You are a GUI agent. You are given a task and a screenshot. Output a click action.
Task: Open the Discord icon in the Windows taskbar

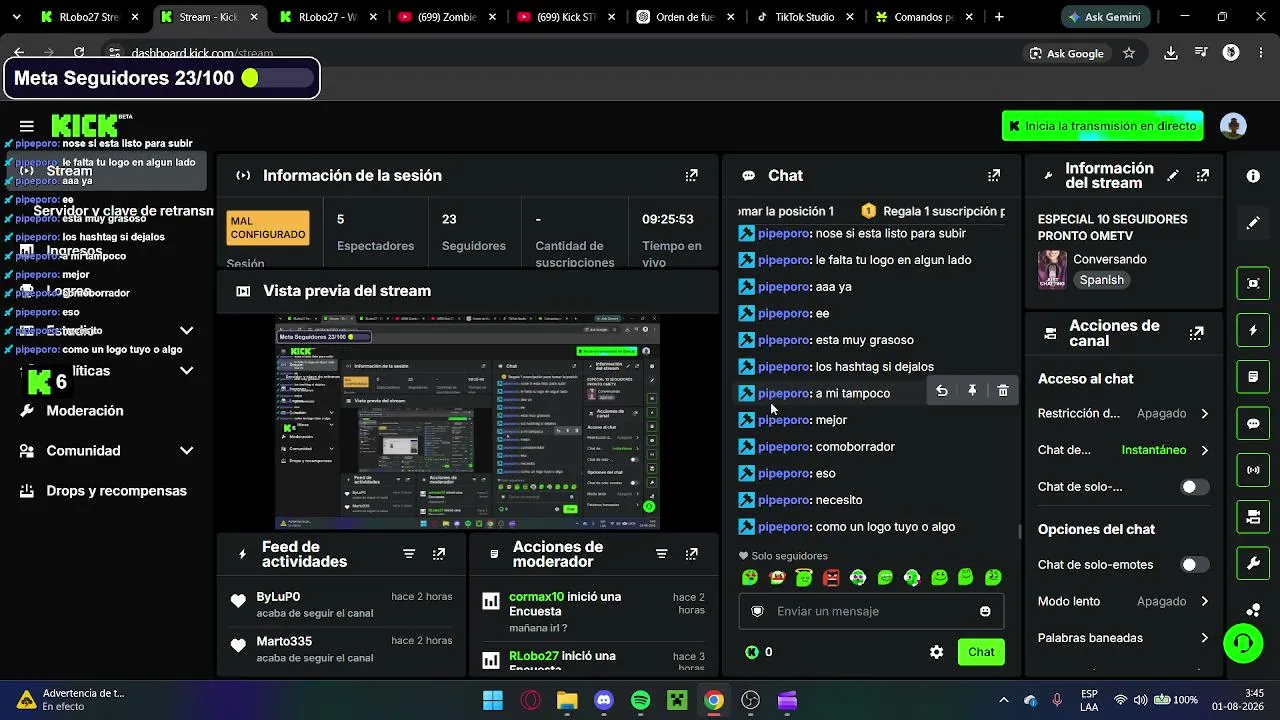click(603, 700)
